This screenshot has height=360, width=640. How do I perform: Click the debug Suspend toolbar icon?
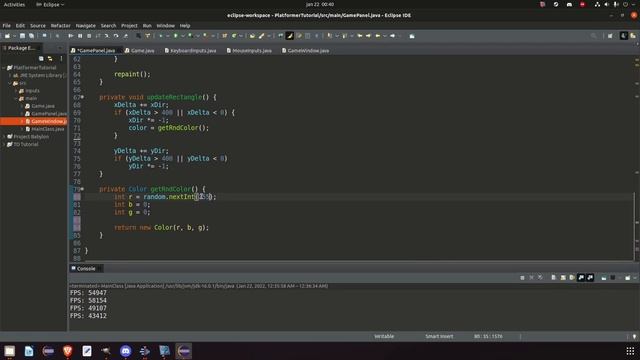pyautogui.click(x=80, y=36)
